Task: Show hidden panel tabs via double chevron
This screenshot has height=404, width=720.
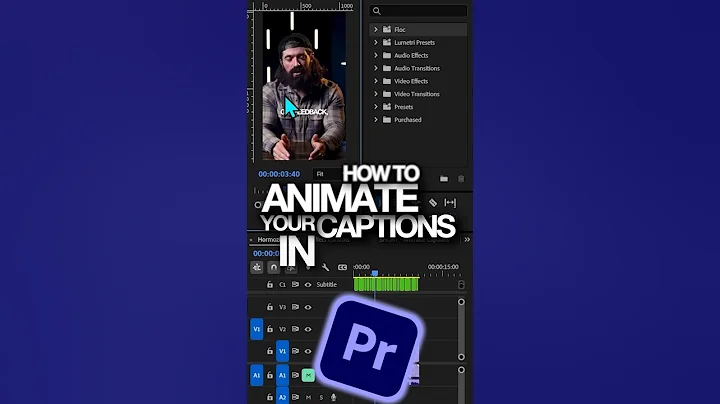Action: [x=467, y=239]
